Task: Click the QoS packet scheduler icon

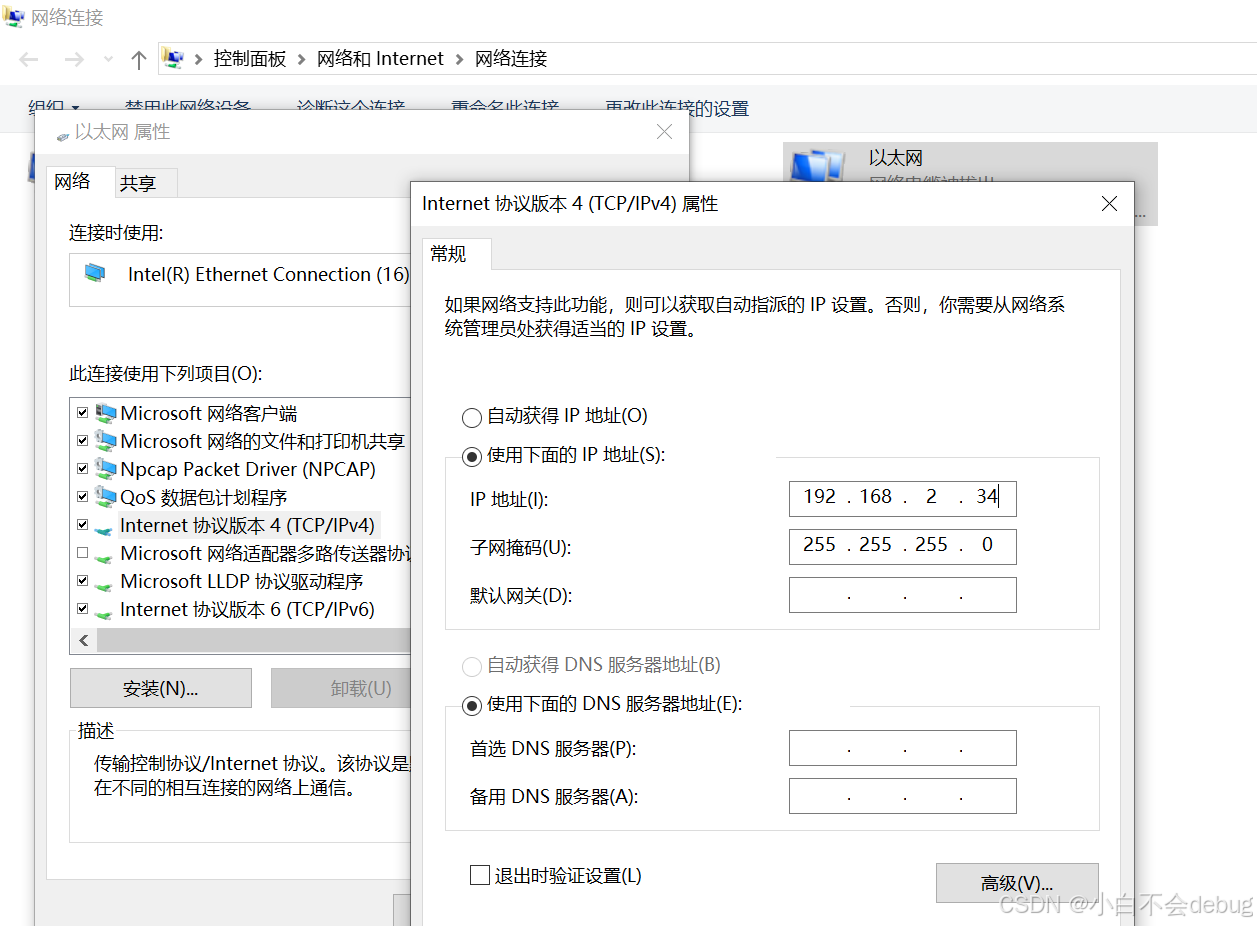Action: (x=105, y=497)
